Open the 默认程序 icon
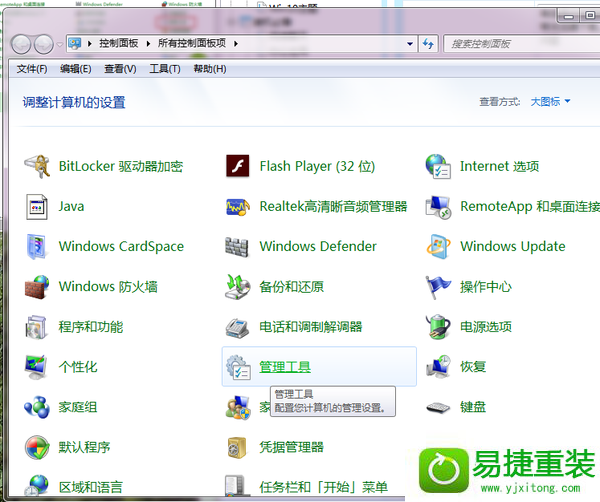The image size is (600, 502). coord(37,447)
